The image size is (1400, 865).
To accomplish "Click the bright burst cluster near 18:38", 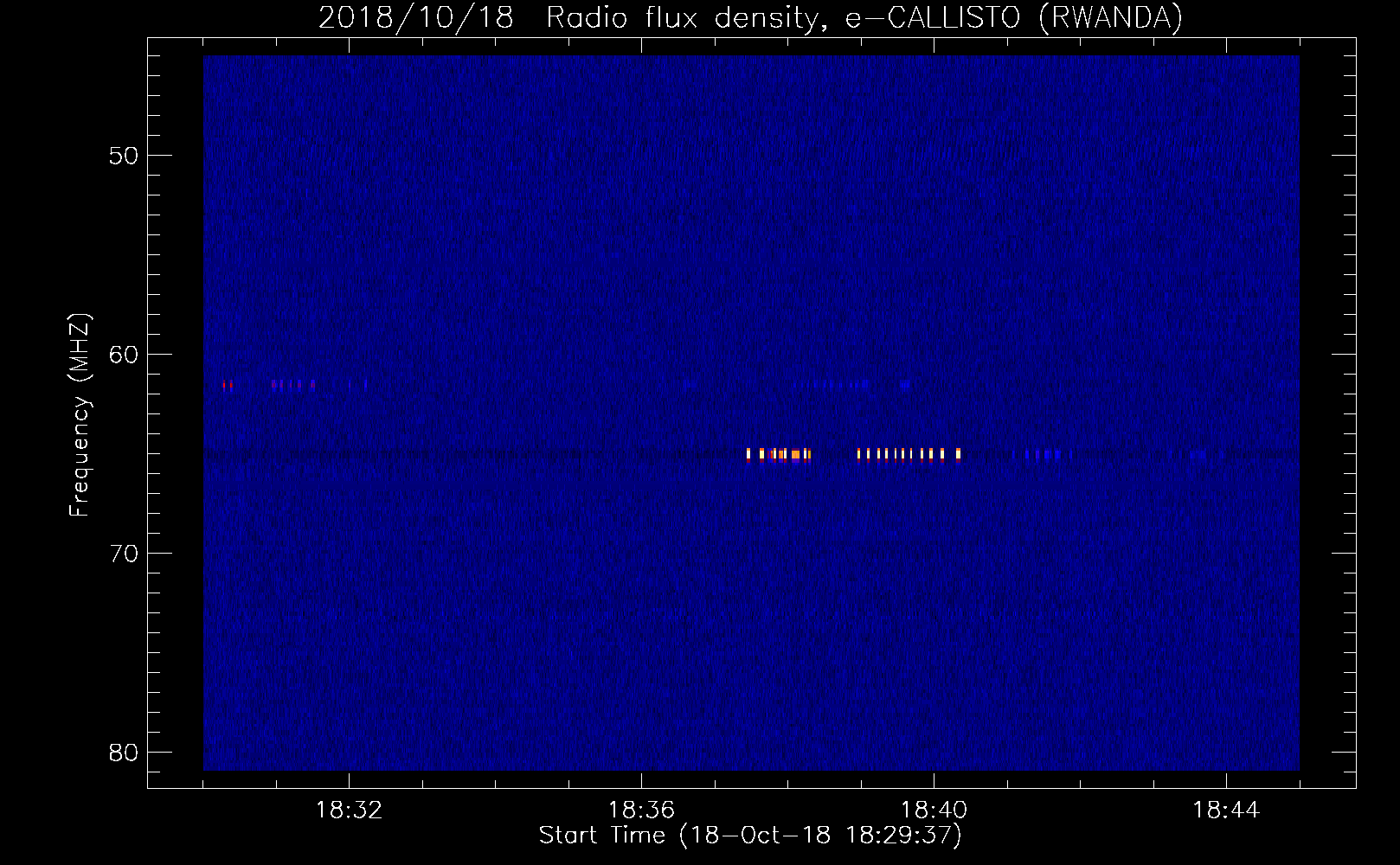I will coord(779,454).
